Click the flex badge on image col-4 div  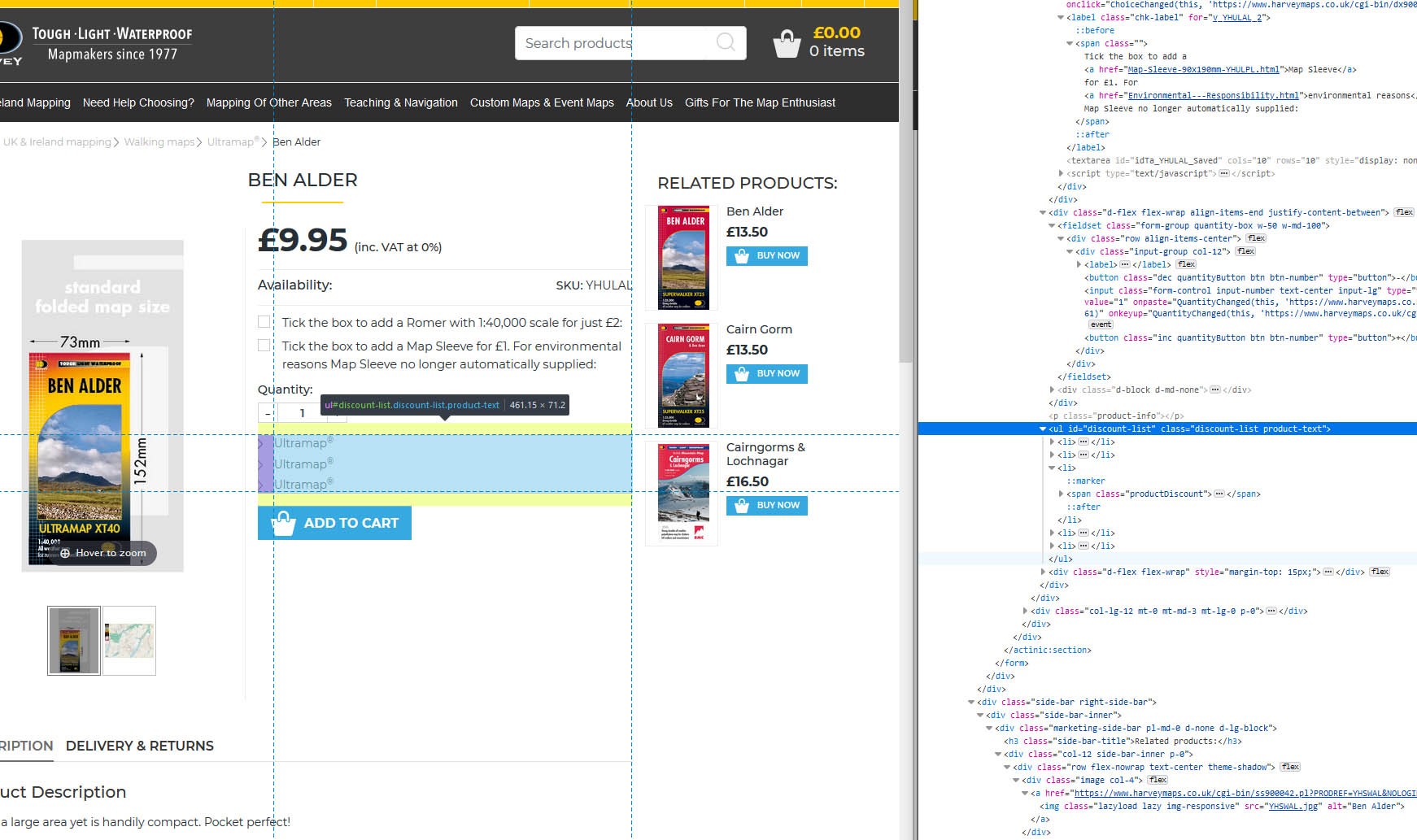click(1158, 780)
